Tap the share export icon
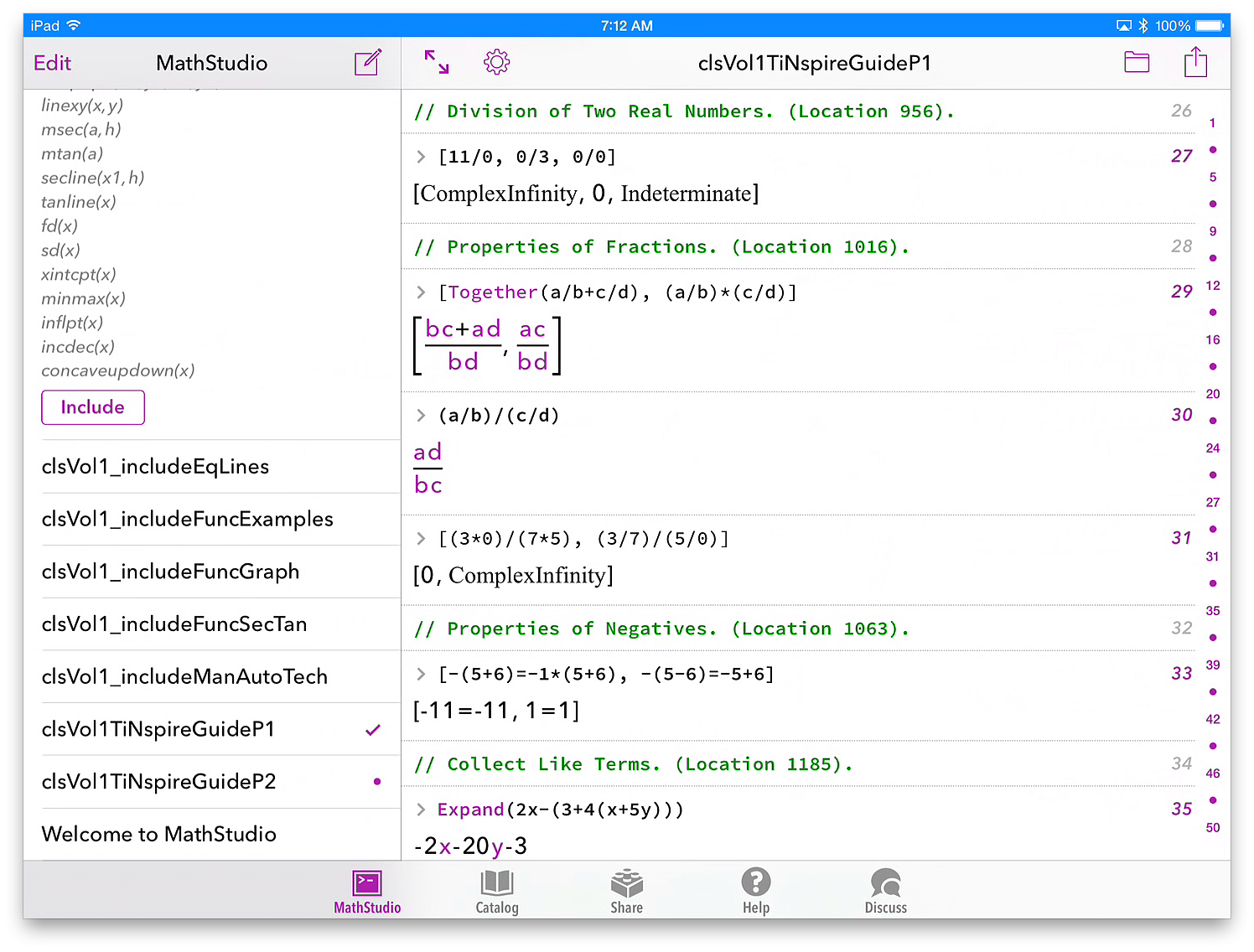Screen dimensions: 1254x952 (1194, 62)
